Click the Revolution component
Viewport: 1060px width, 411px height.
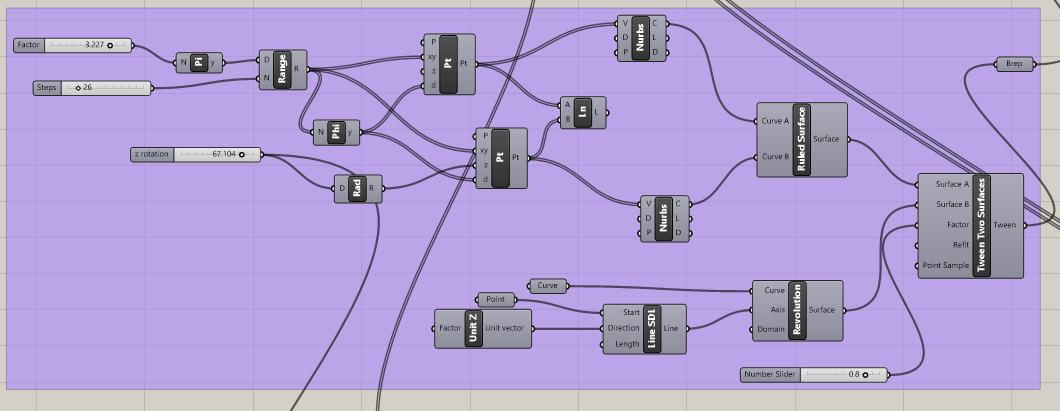click(x=796, y=310)
